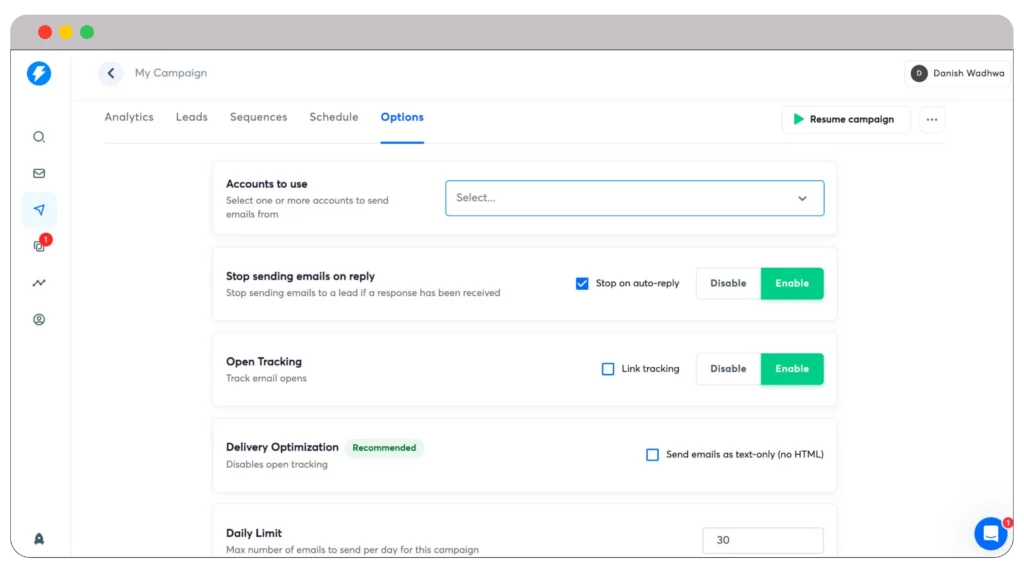Expand the three-dot menu near Resume campaign
Image resolution: width=1024 pixels, height=578 pixels.
(932, 119)
